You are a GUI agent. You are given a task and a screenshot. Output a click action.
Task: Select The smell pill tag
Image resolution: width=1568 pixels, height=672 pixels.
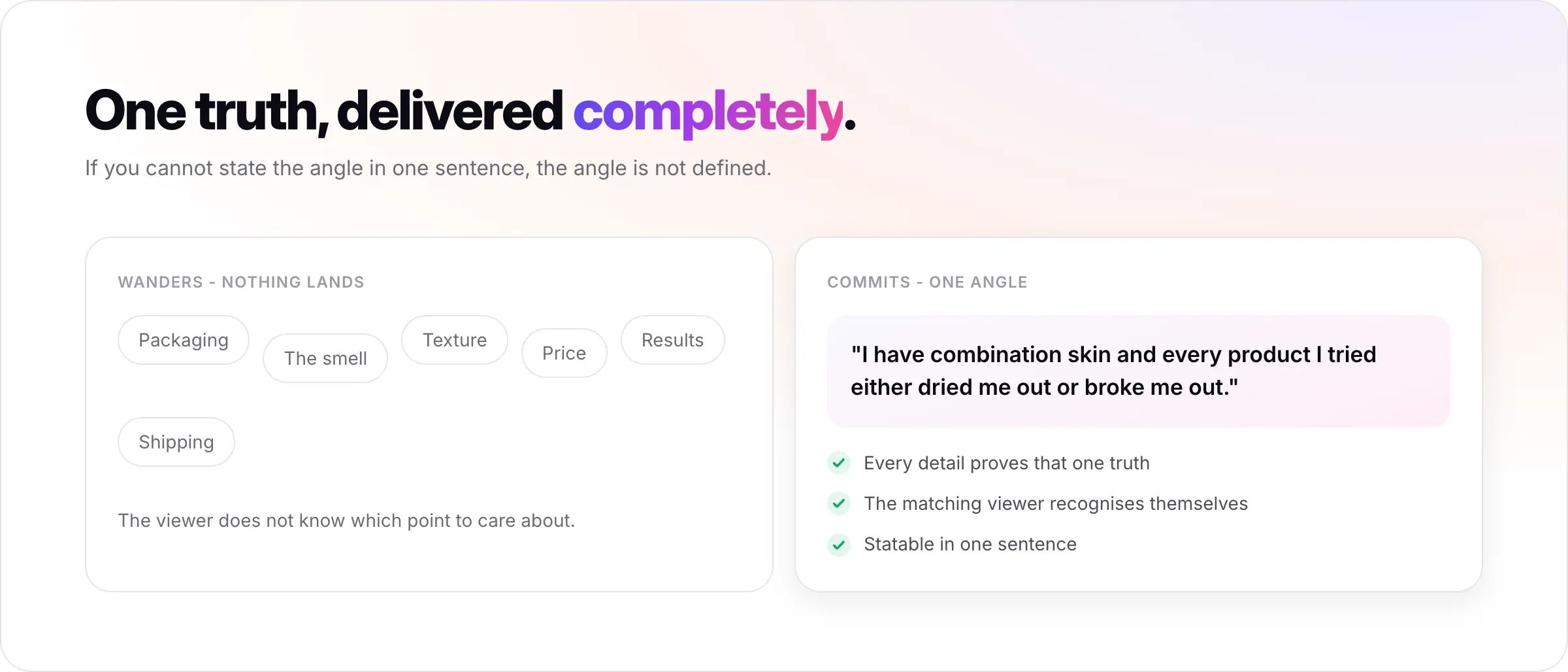tap(325, 358)
